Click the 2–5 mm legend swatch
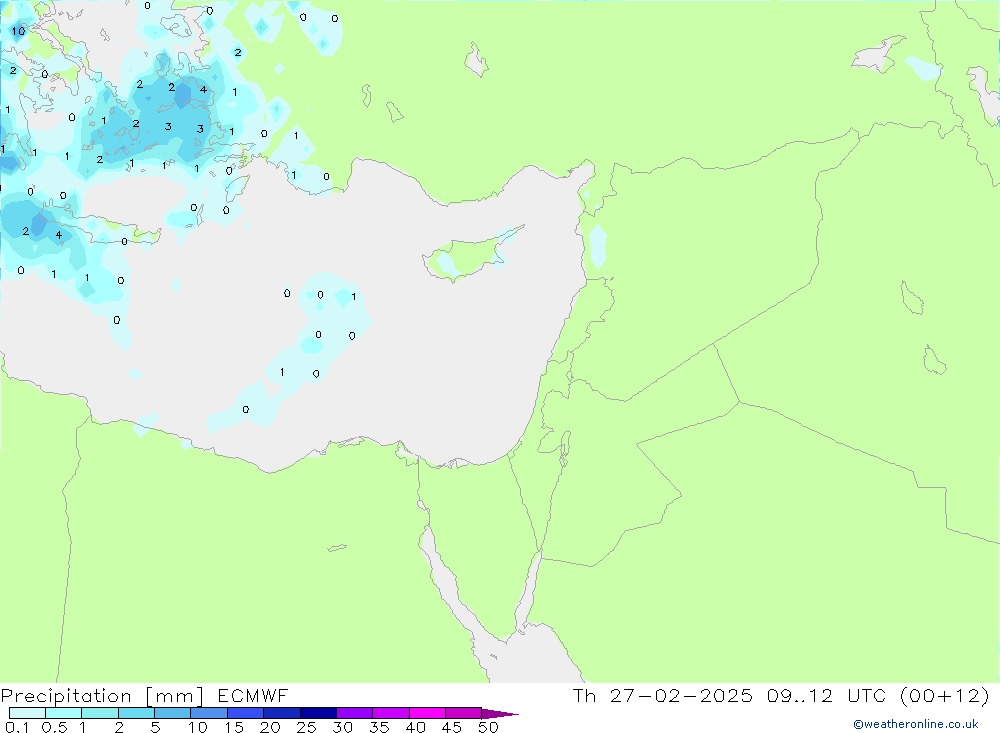 [x=136, y=713]
